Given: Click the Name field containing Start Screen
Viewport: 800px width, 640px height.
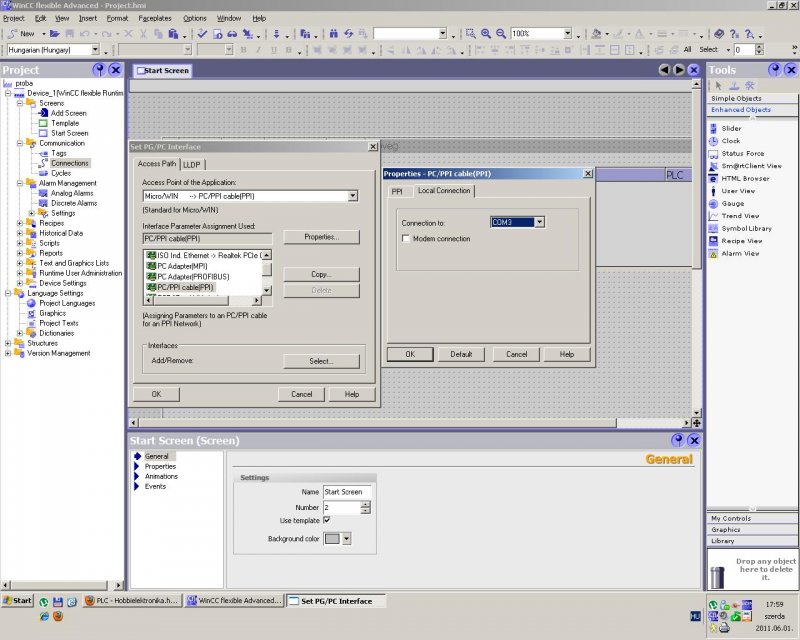Looking at the screenshot, I should pyautogui.click(x=347, y=492).
